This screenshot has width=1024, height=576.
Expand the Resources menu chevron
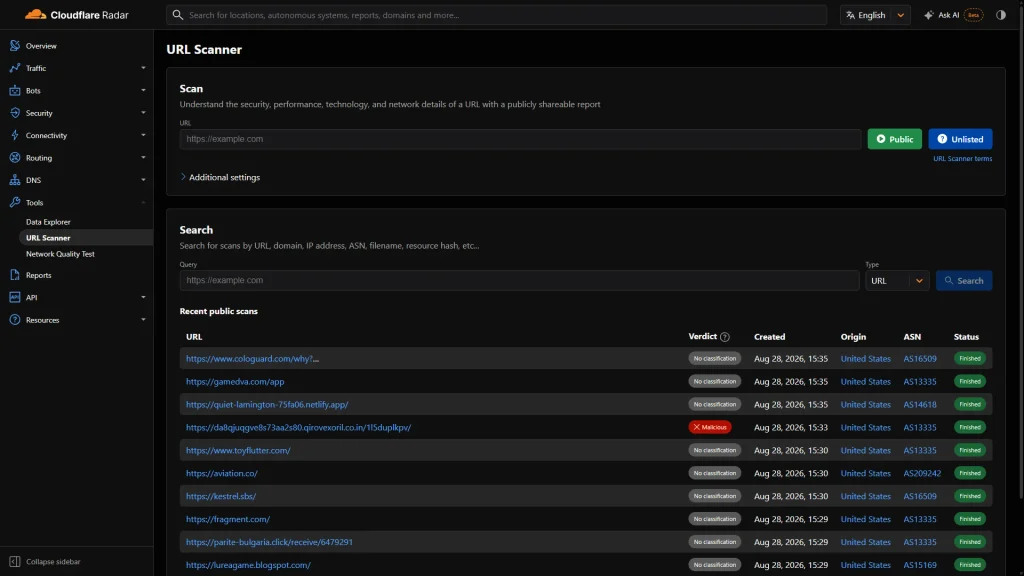(143, 320)
